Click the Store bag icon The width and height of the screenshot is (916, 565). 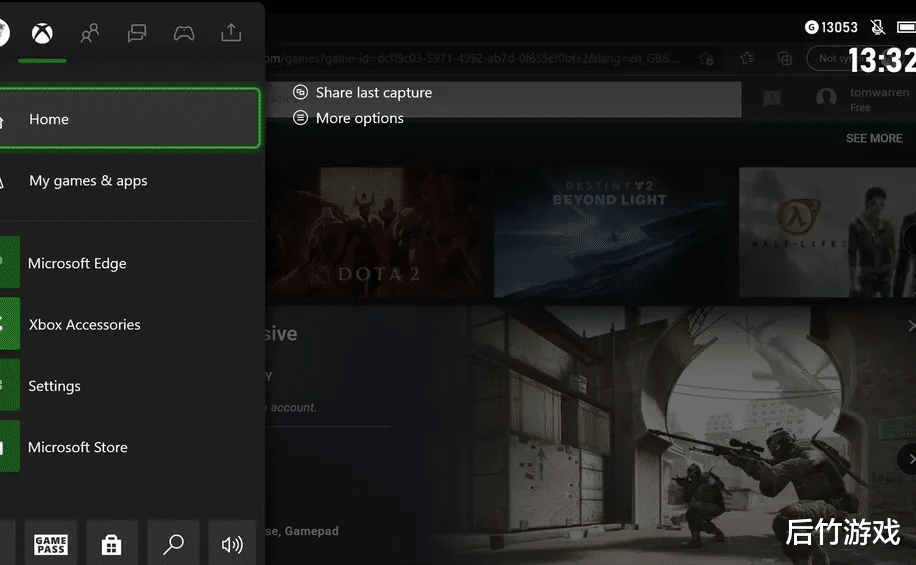[x=112, y=544]
